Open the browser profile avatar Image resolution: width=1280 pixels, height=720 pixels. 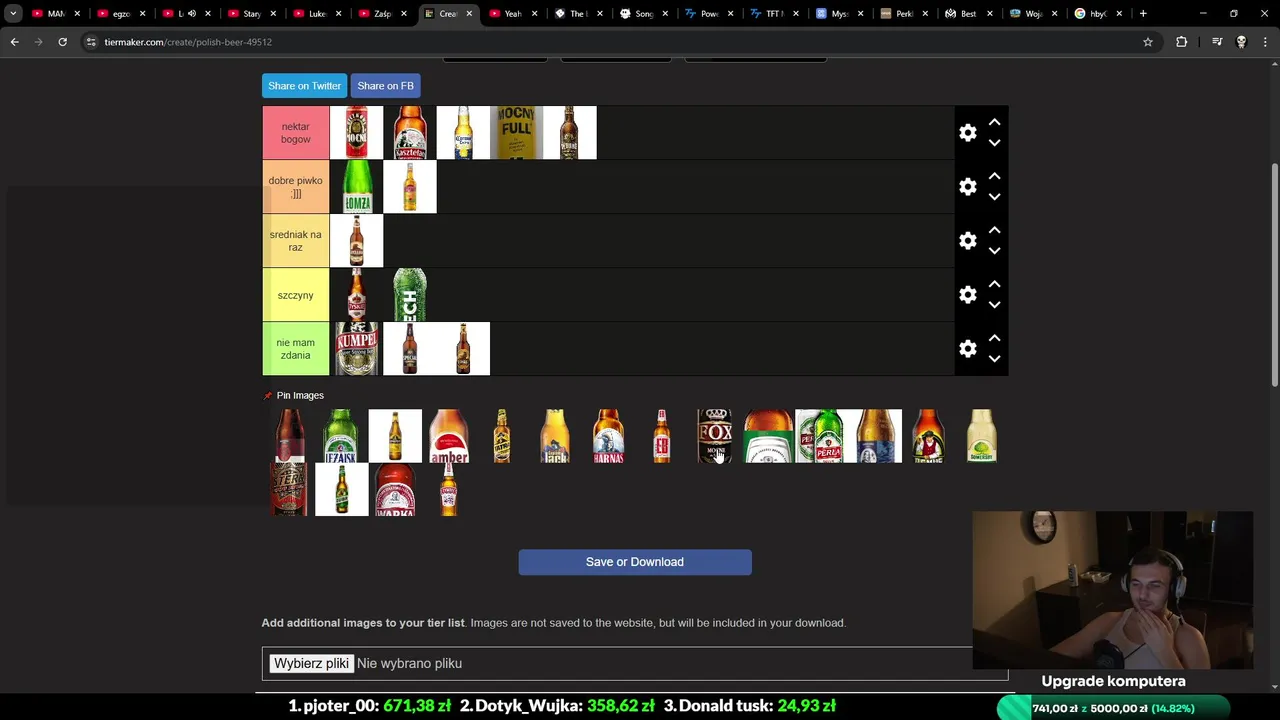1241,42
